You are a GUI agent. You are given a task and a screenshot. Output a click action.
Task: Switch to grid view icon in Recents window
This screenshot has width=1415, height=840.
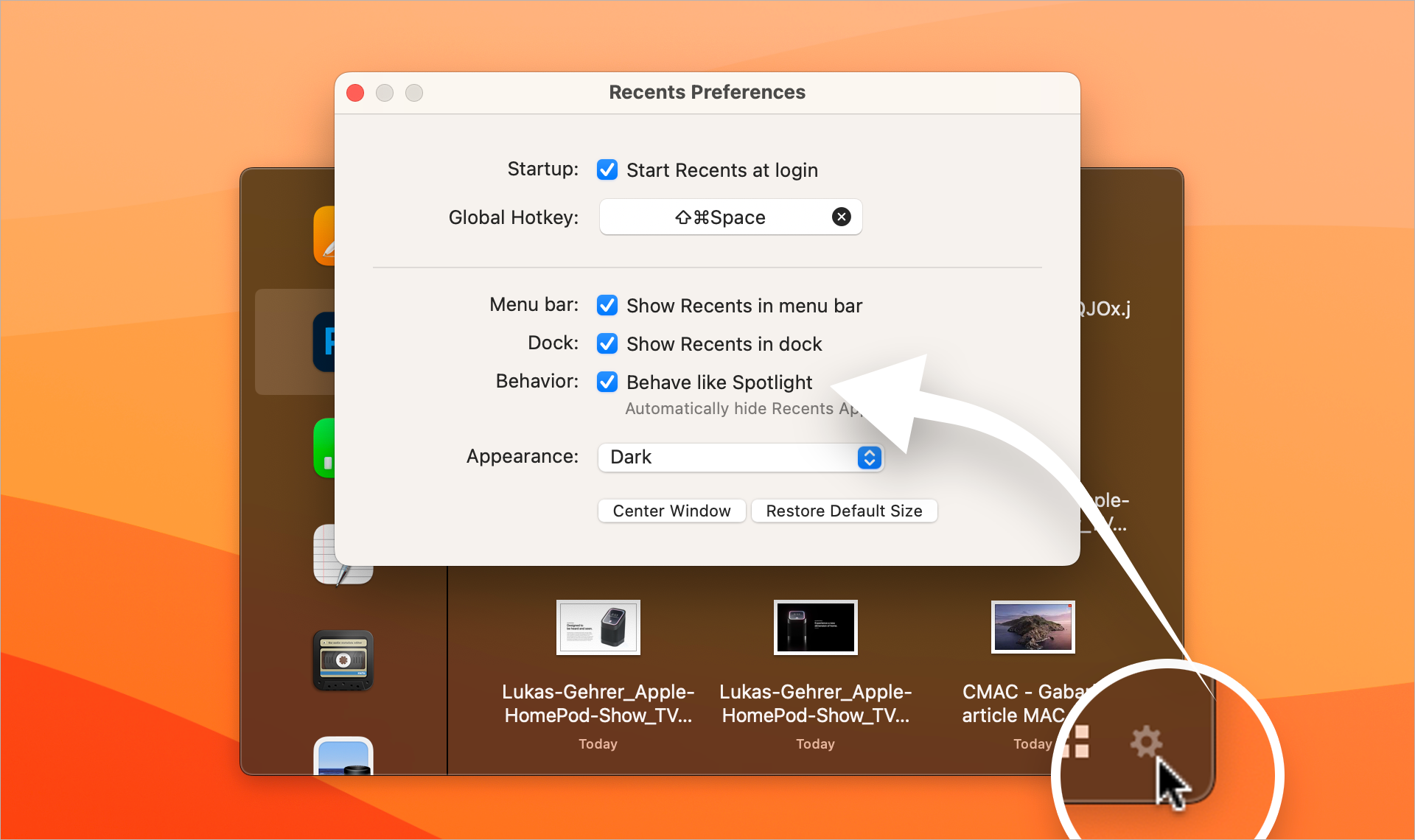[x=1075, y=741]
